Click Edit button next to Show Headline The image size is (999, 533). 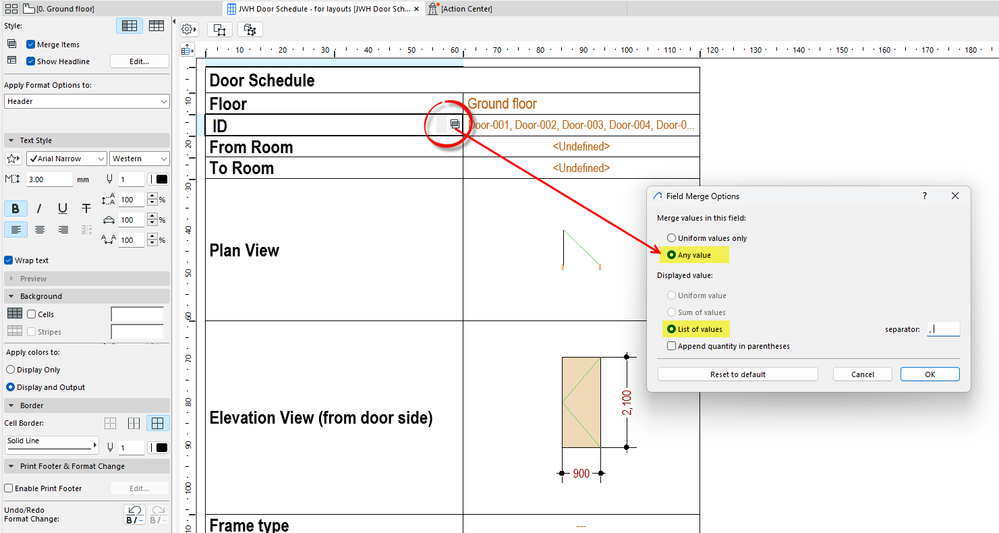coord(140,61)
